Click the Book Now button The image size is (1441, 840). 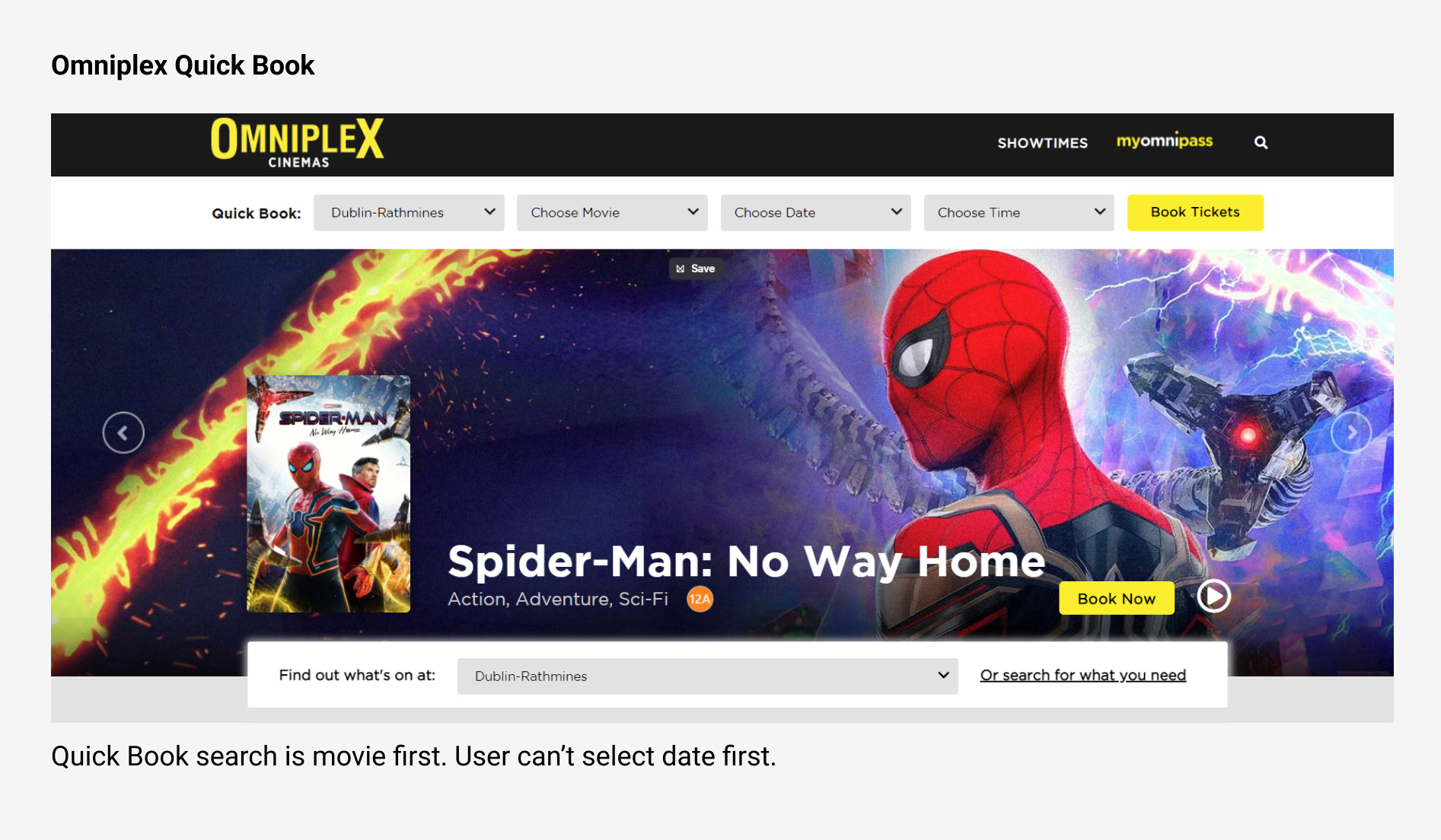pyautogui.click(x=1116, y=599)
